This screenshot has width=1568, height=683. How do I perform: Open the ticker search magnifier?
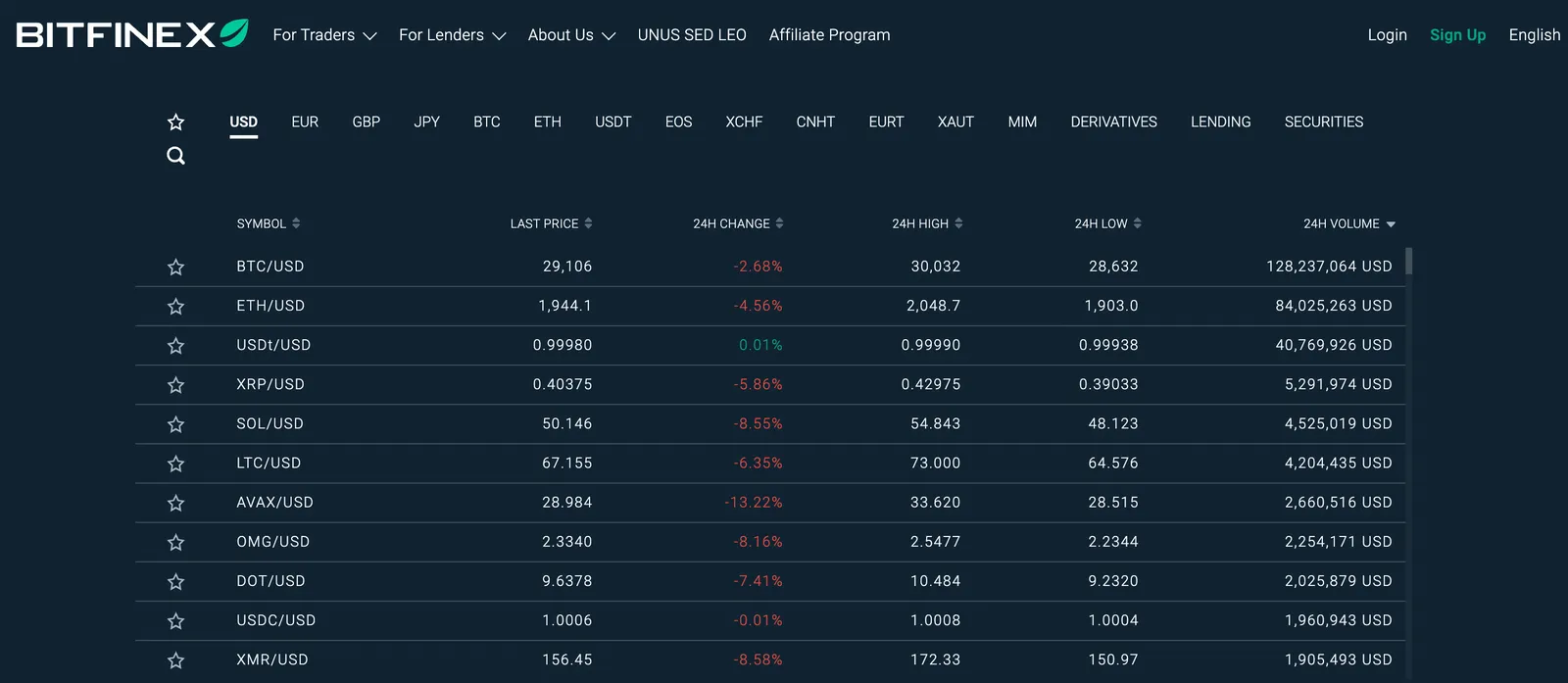pos(175,156)
